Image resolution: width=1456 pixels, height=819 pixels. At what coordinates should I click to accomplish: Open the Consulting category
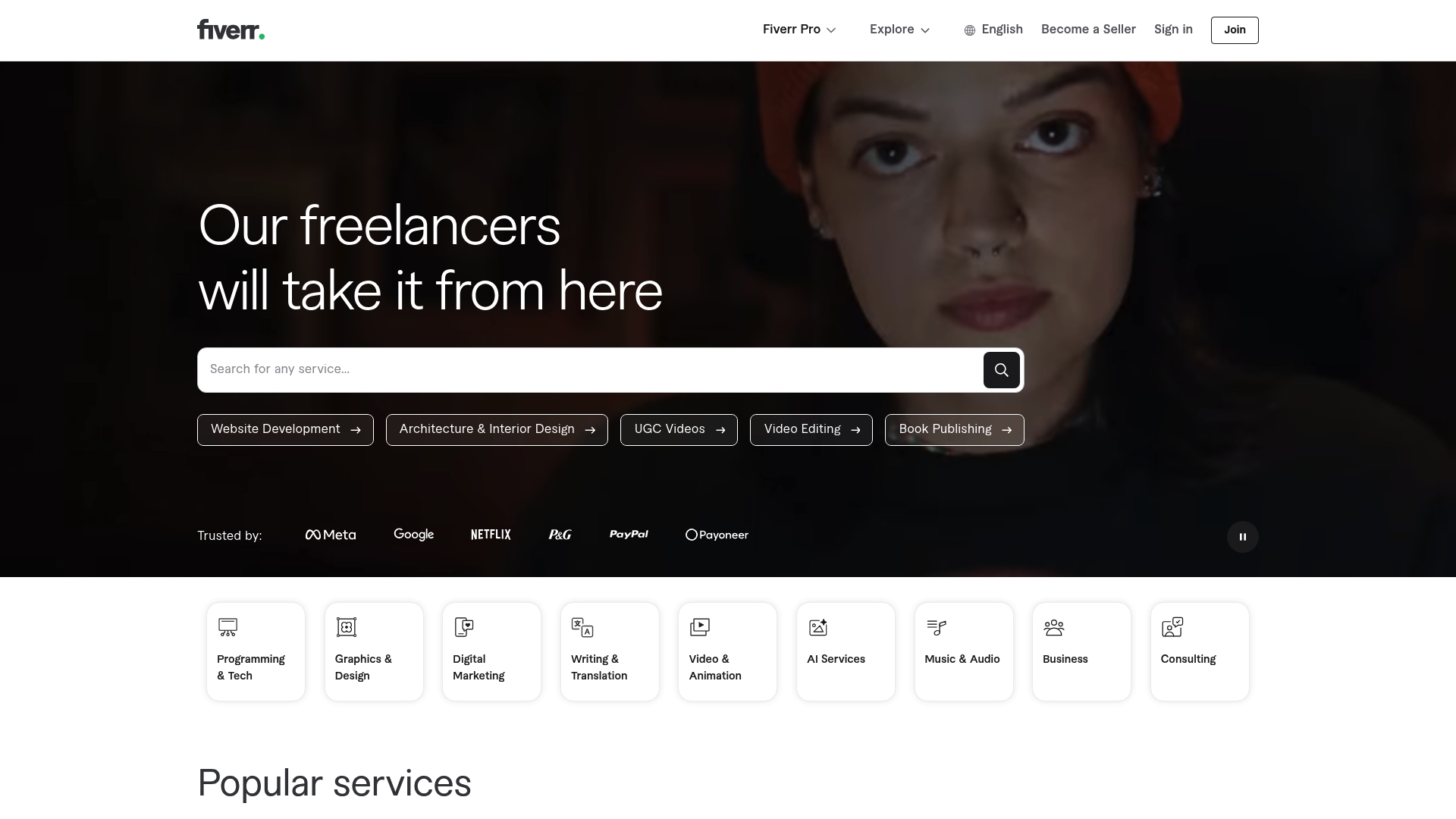click(x=1199, y=651)
